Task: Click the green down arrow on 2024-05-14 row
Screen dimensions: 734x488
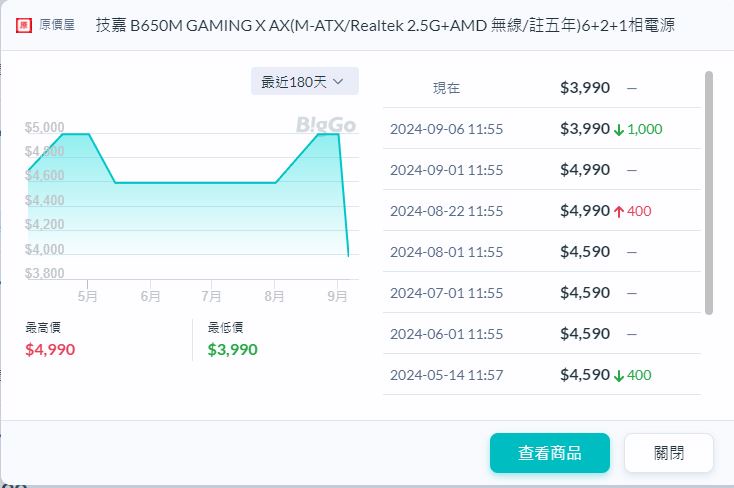Action: [x=620, y=375]
